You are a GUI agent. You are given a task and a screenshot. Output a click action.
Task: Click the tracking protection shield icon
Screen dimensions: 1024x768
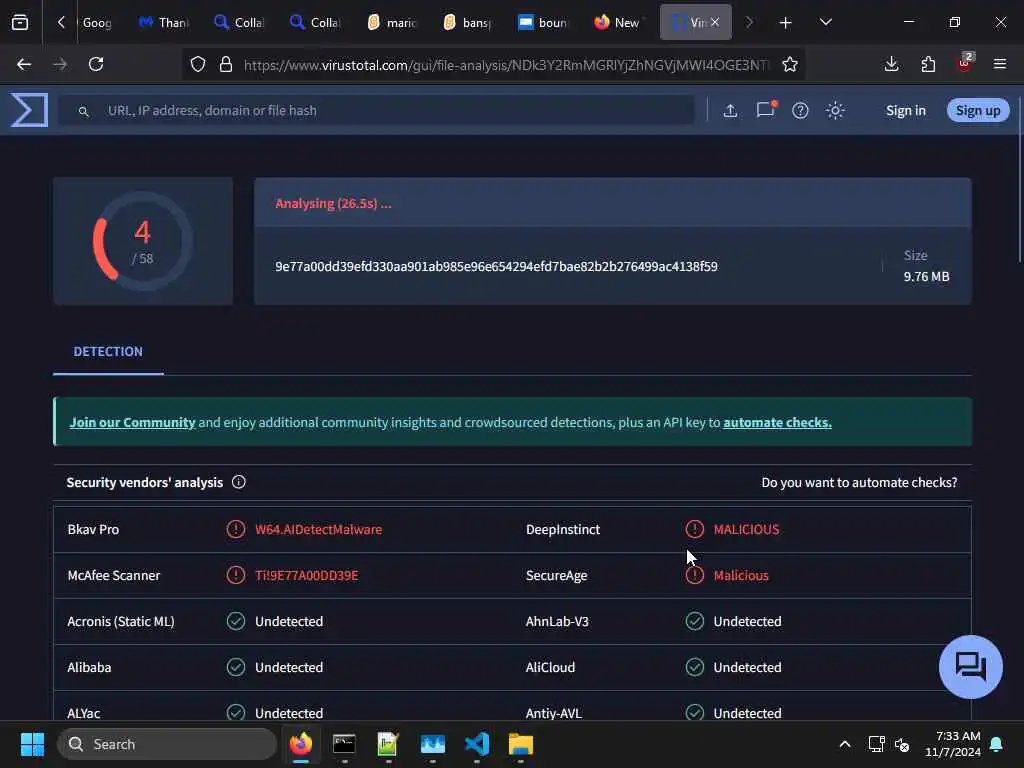point(198,64)
